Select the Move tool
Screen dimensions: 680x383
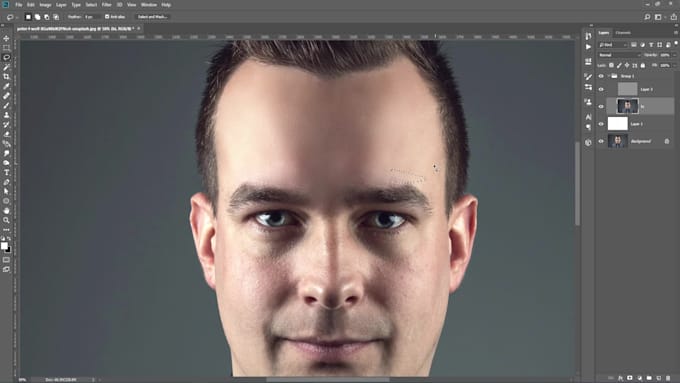[x=6, y=38]
